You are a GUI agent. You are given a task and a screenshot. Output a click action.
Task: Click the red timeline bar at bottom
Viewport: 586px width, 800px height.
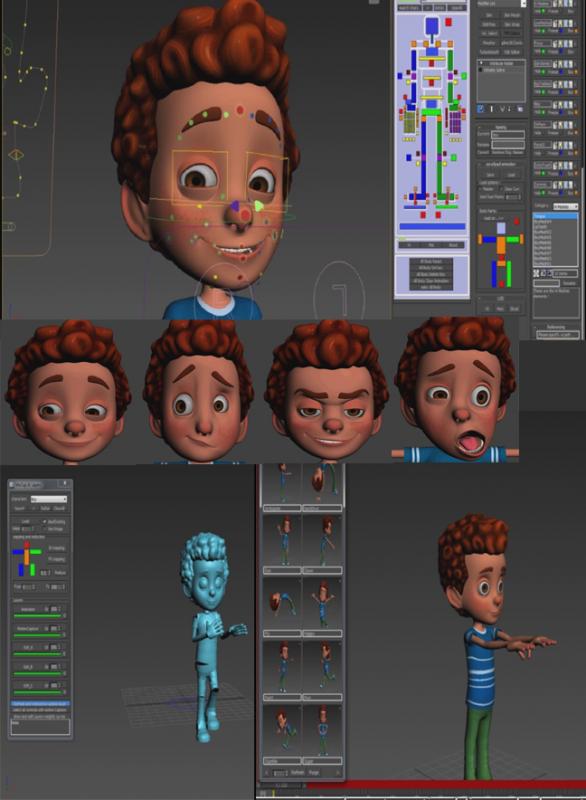pos(446,784)
